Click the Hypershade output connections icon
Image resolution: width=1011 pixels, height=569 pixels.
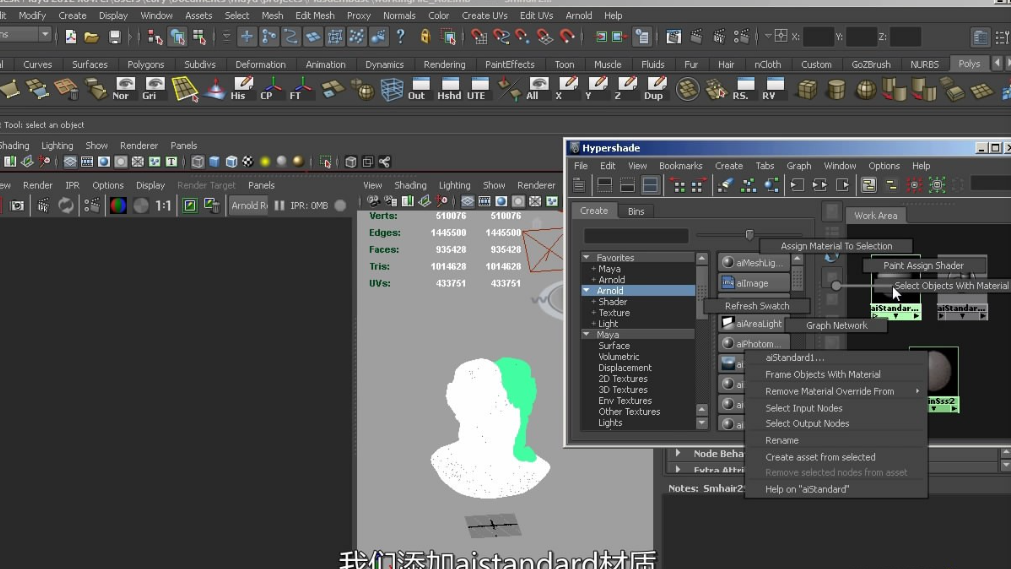pyautogui.click(x=843, y=186)
